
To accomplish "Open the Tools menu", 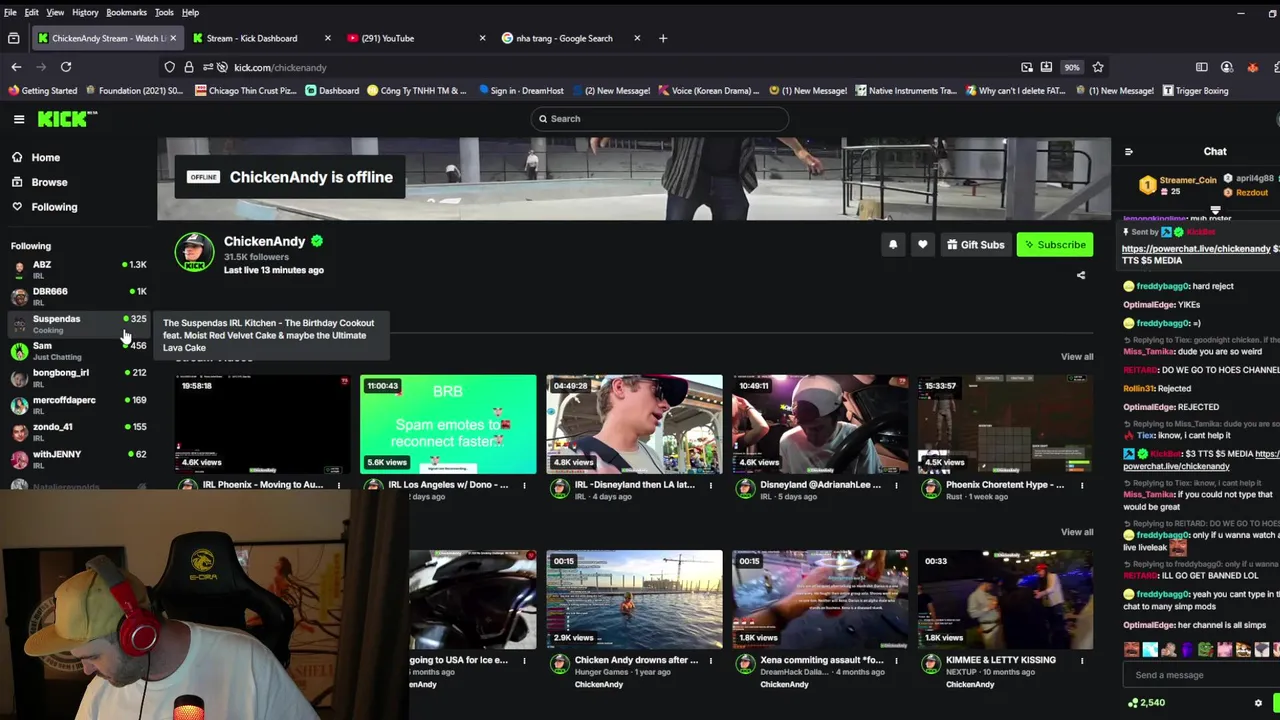I will [164, 12].
